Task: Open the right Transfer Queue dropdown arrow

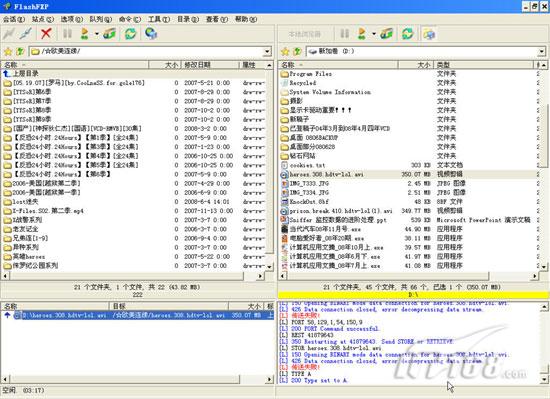Action: [374, 34]
